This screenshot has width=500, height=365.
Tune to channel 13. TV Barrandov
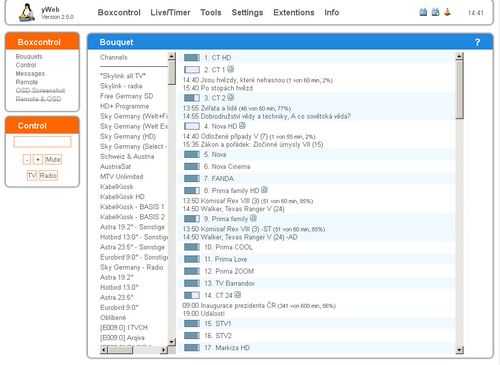click(x=229, y=283)
